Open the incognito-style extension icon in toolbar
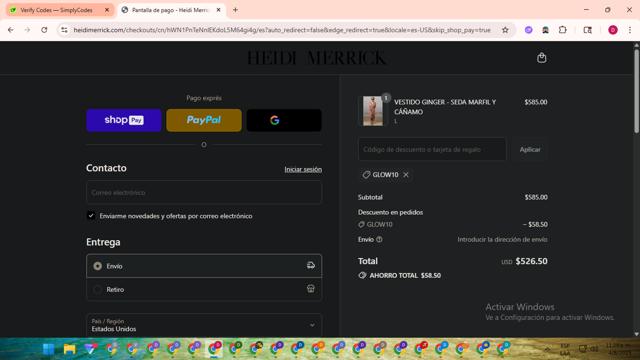 click(545, 30)
